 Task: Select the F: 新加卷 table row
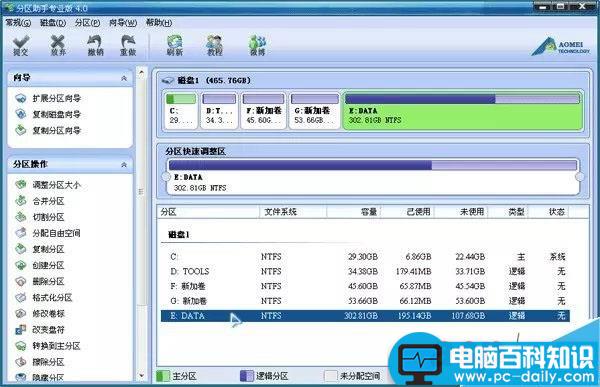(x=365, y=286)
